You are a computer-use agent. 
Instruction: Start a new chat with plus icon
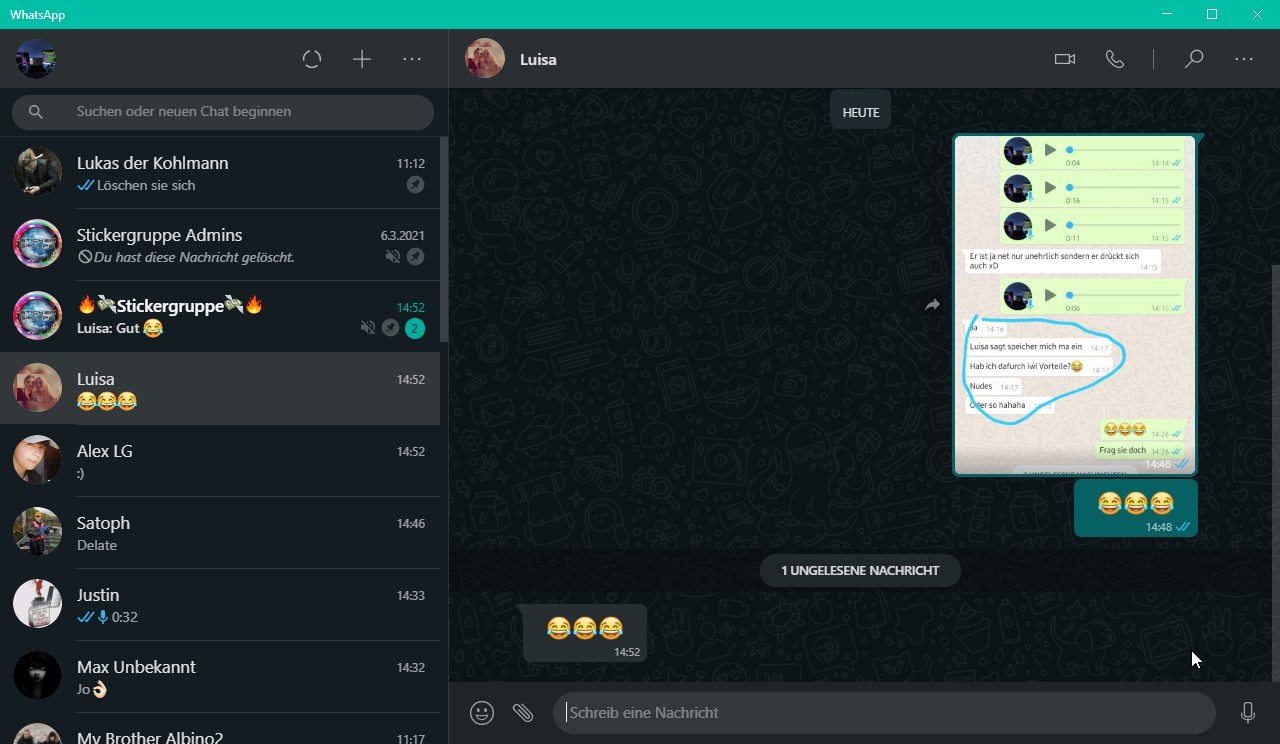click(362, 59)
